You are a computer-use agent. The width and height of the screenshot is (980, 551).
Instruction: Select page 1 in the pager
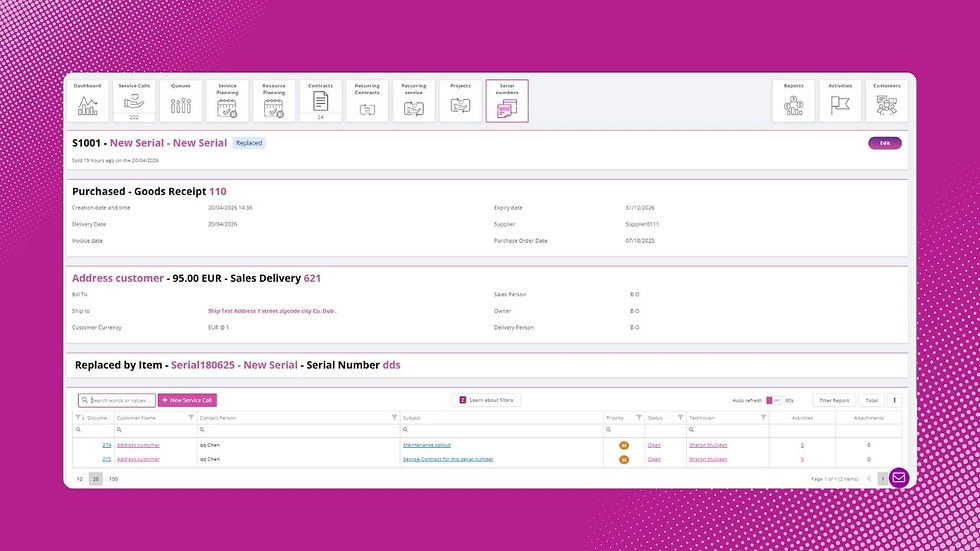point(882,479)
